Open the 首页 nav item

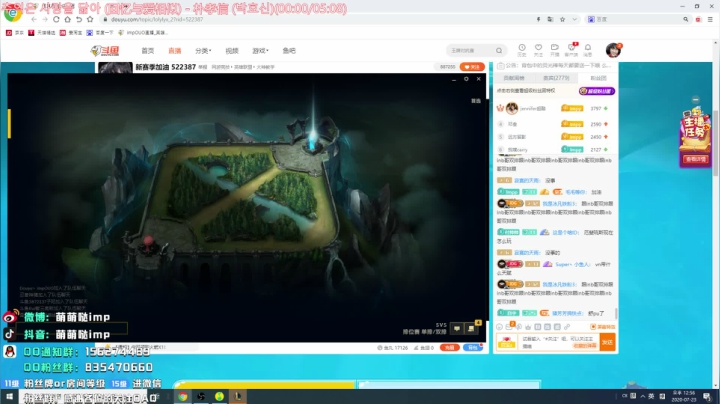click(x=148, y=50)
